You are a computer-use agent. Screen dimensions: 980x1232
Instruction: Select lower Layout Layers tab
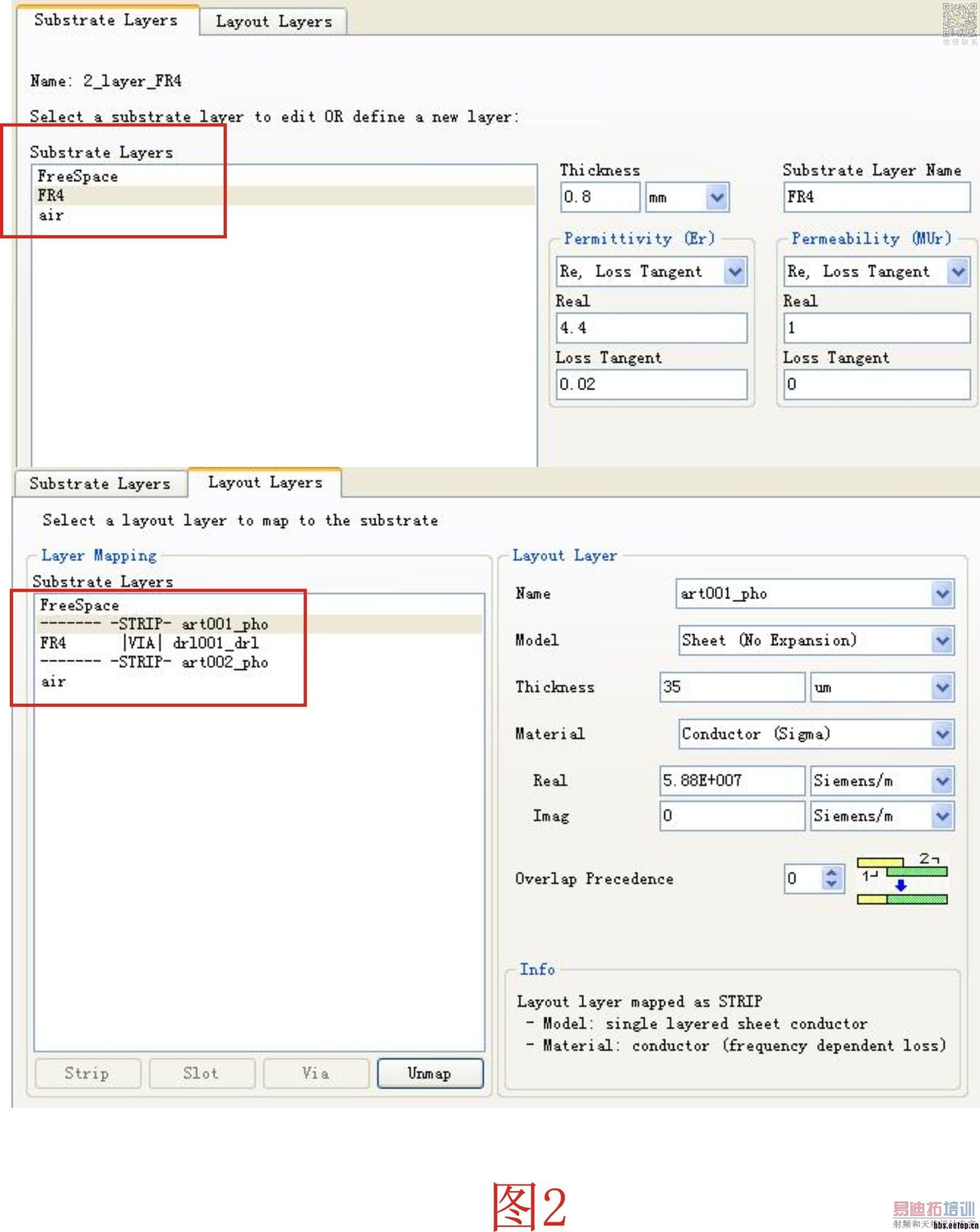tap(265, 482)
